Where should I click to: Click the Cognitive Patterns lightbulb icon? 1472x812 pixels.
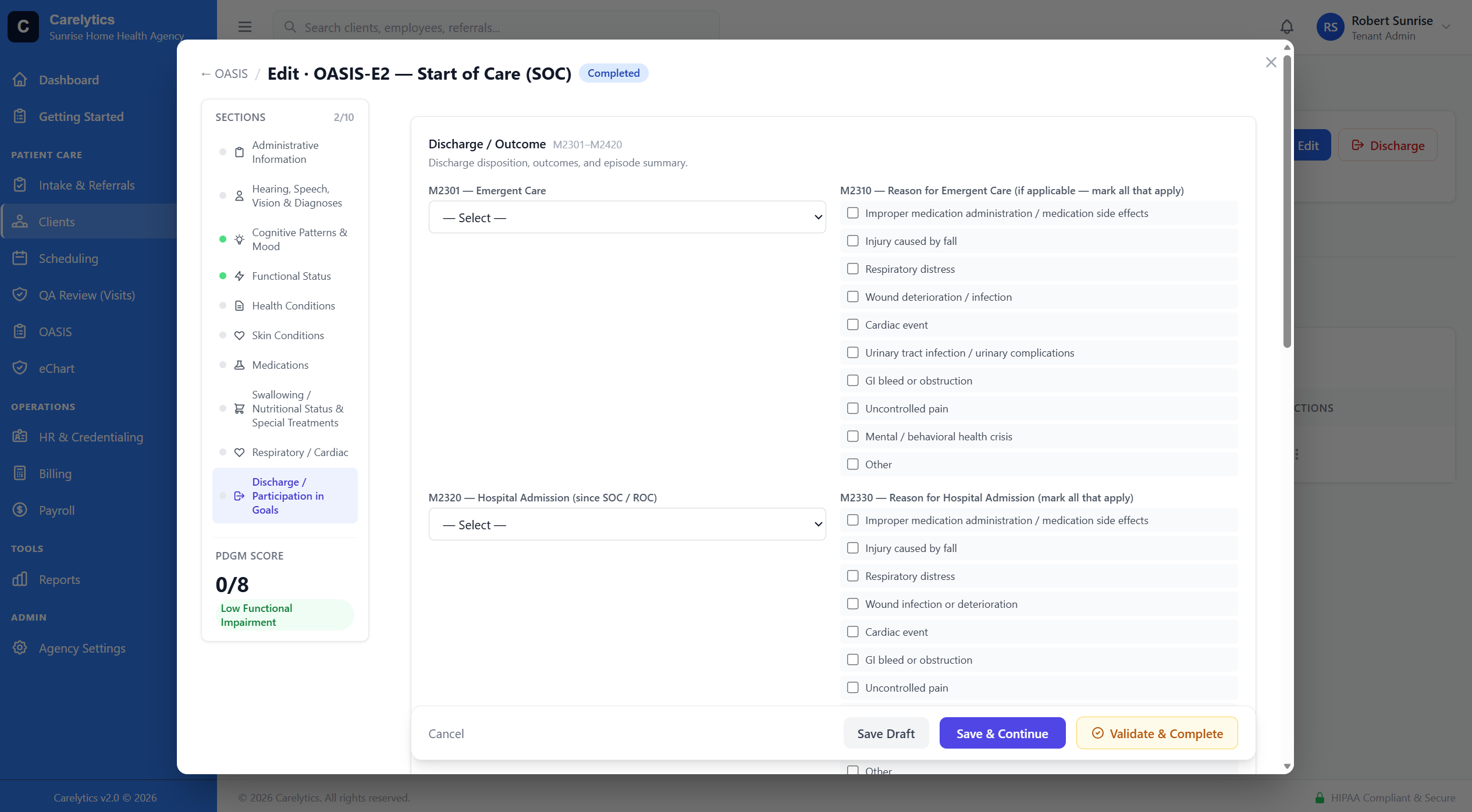point(239,240)
